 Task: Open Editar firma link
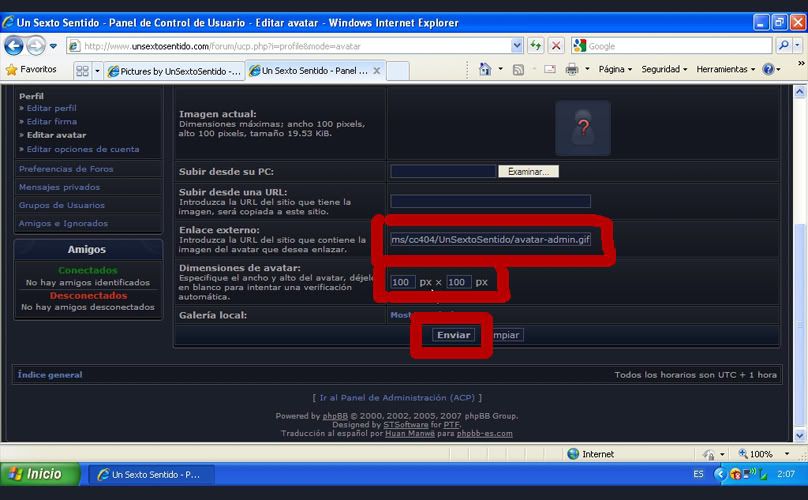(52, 122)
